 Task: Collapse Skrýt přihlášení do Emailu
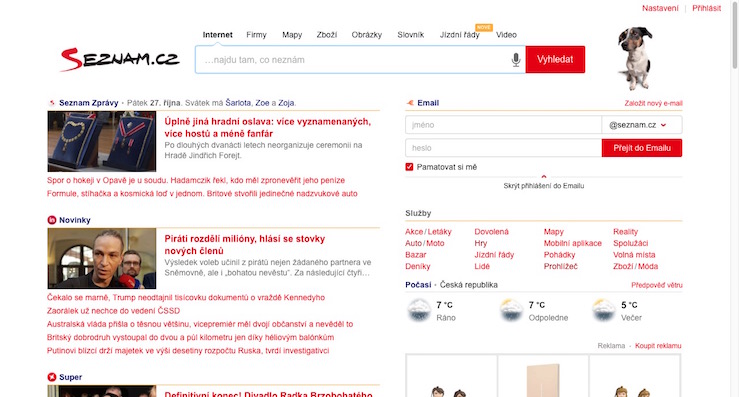pos(543,186)
